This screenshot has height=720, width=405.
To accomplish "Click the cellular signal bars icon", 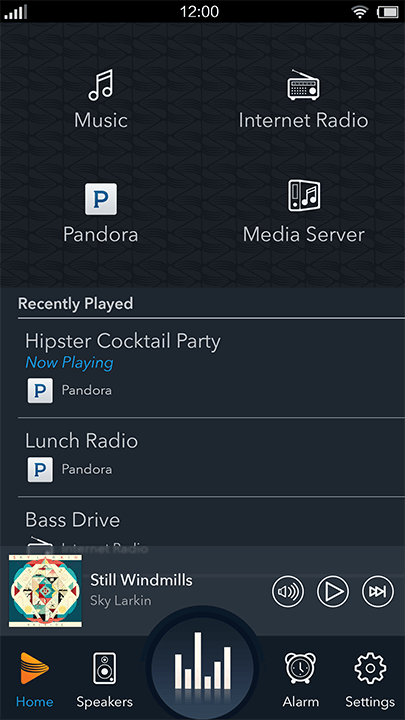I will 16,12.
